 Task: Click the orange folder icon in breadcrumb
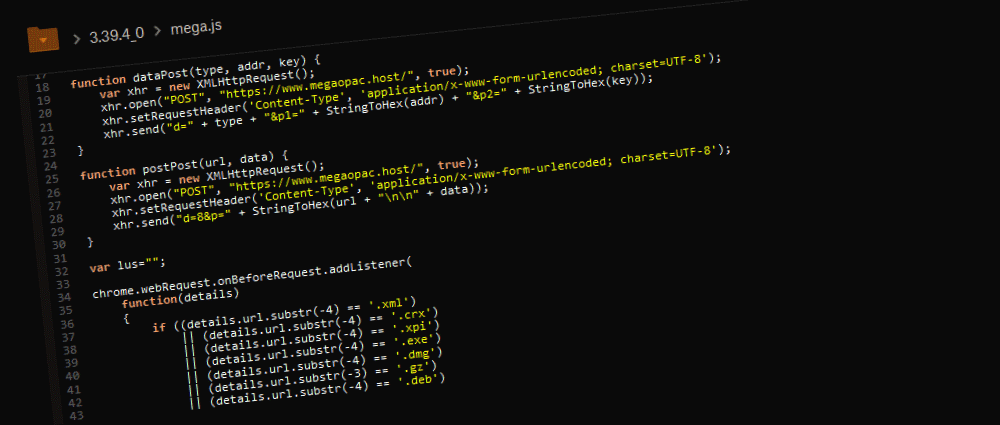(43, 38)
